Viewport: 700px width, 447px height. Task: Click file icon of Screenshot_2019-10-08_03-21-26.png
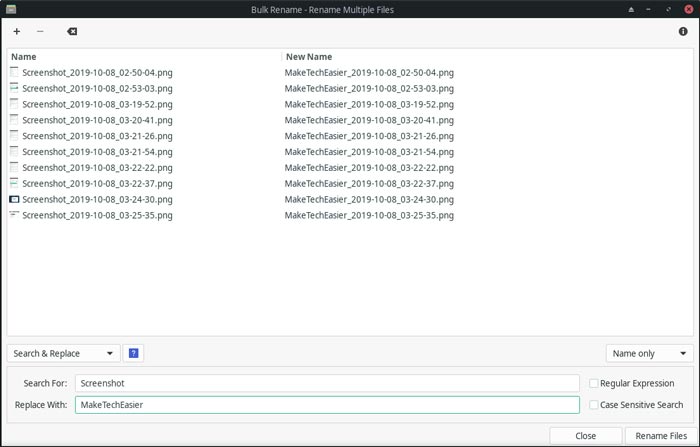pos(14,136)
